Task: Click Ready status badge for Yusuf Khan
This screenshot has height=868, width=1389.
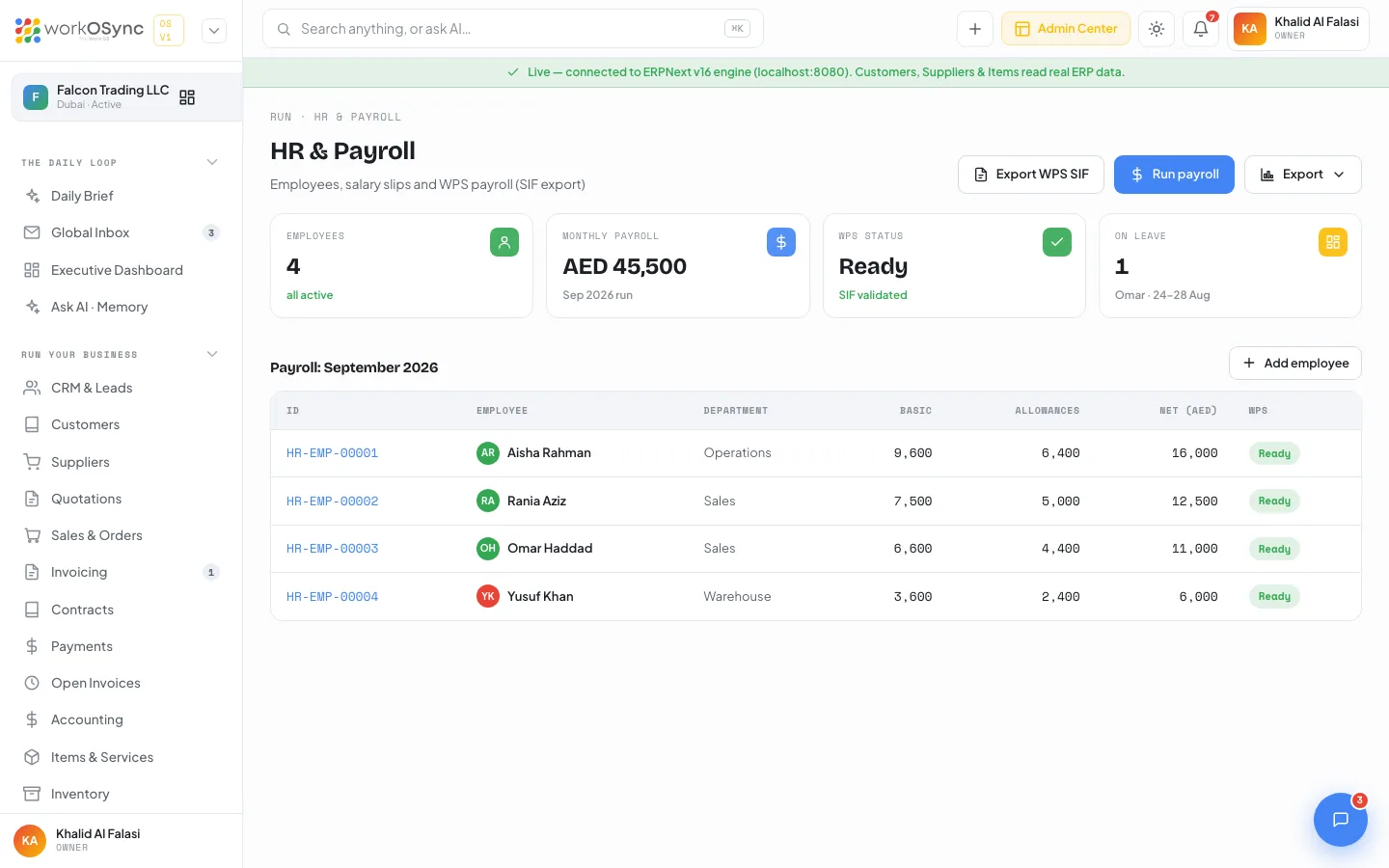Action: pyautogui.click(x=1274, y=596)
